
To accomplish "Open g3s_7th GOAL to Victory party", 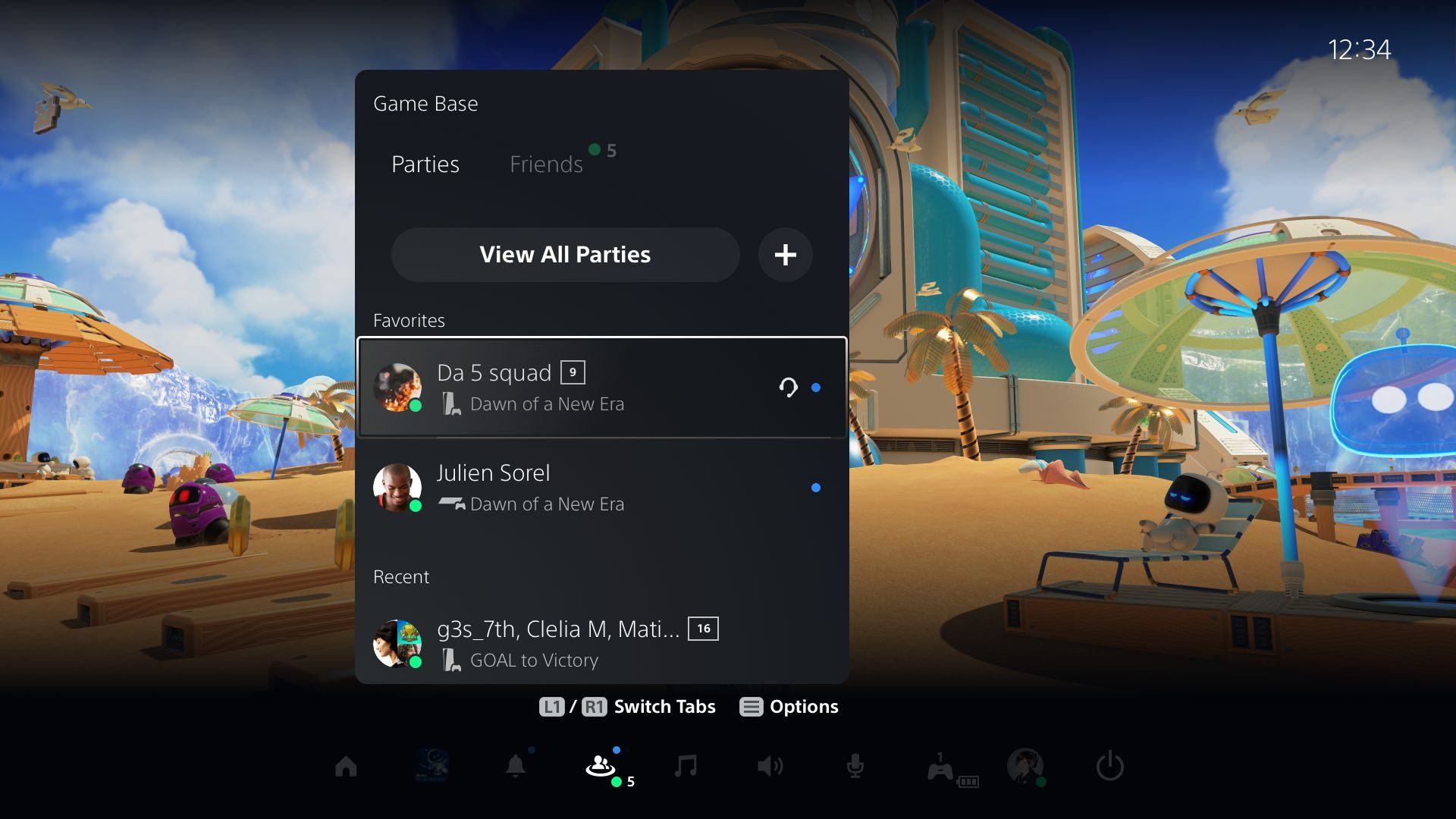I will (x=601, y=644).
